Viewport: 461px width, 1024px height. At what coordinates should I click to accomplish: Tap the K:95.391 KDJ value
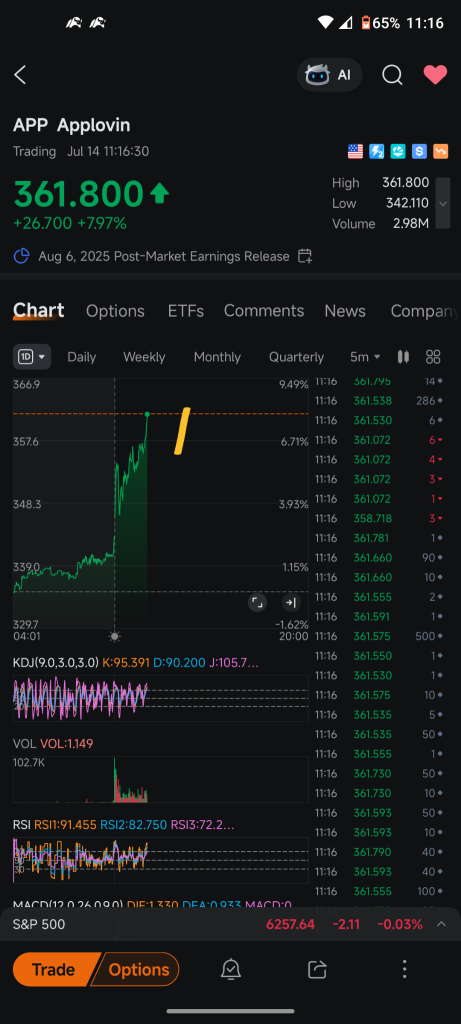point(125,663)
